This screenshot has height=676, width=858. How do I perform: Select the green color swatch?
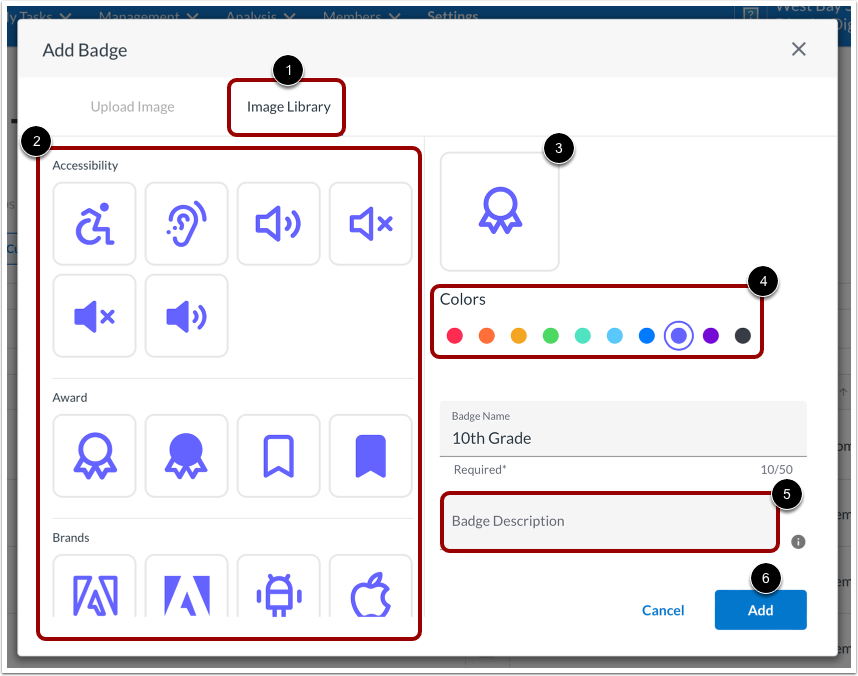click(550, 336)
